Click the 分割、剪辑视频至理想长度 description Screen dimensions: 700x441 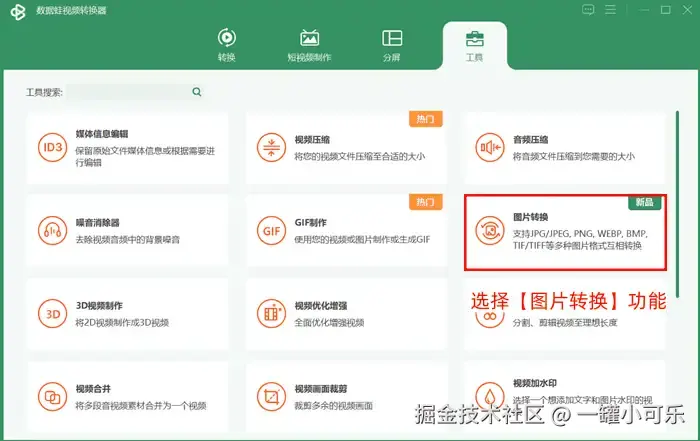pyautogui.click(x=565, y=323)
